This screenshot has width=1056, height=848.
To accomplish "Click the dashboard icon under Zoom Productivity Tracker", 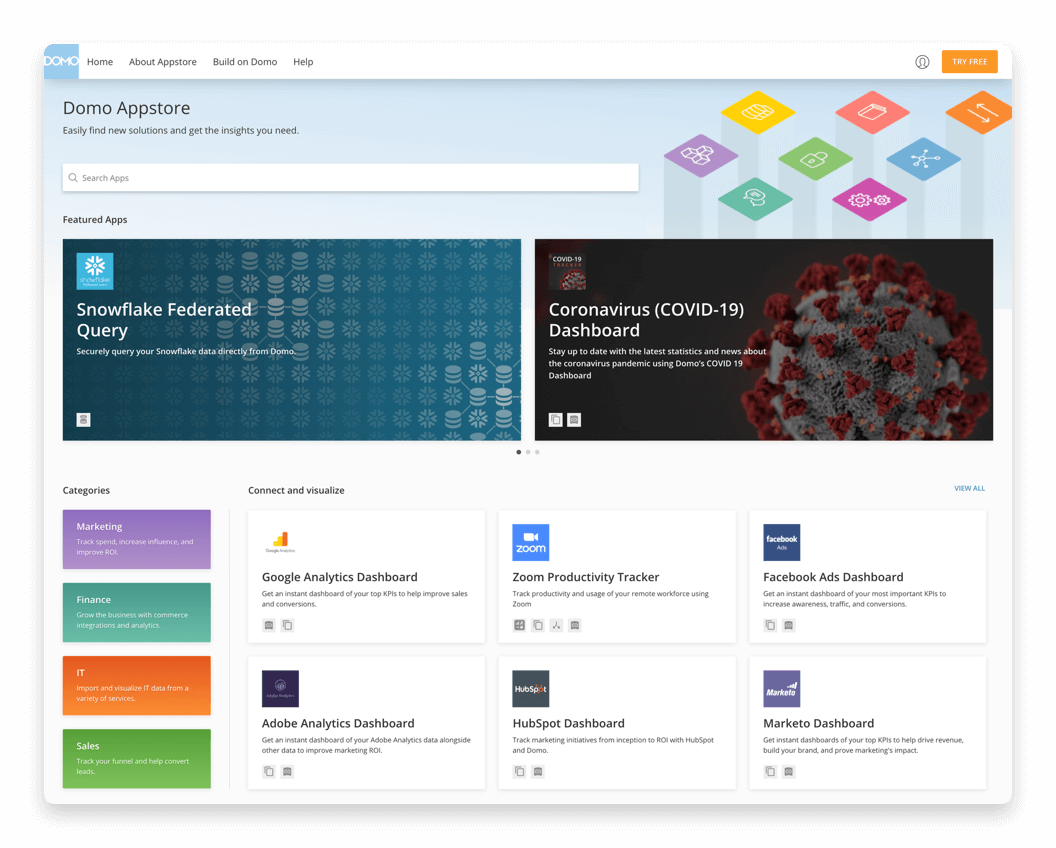I will pyautogui.click(x=574, y=625).
